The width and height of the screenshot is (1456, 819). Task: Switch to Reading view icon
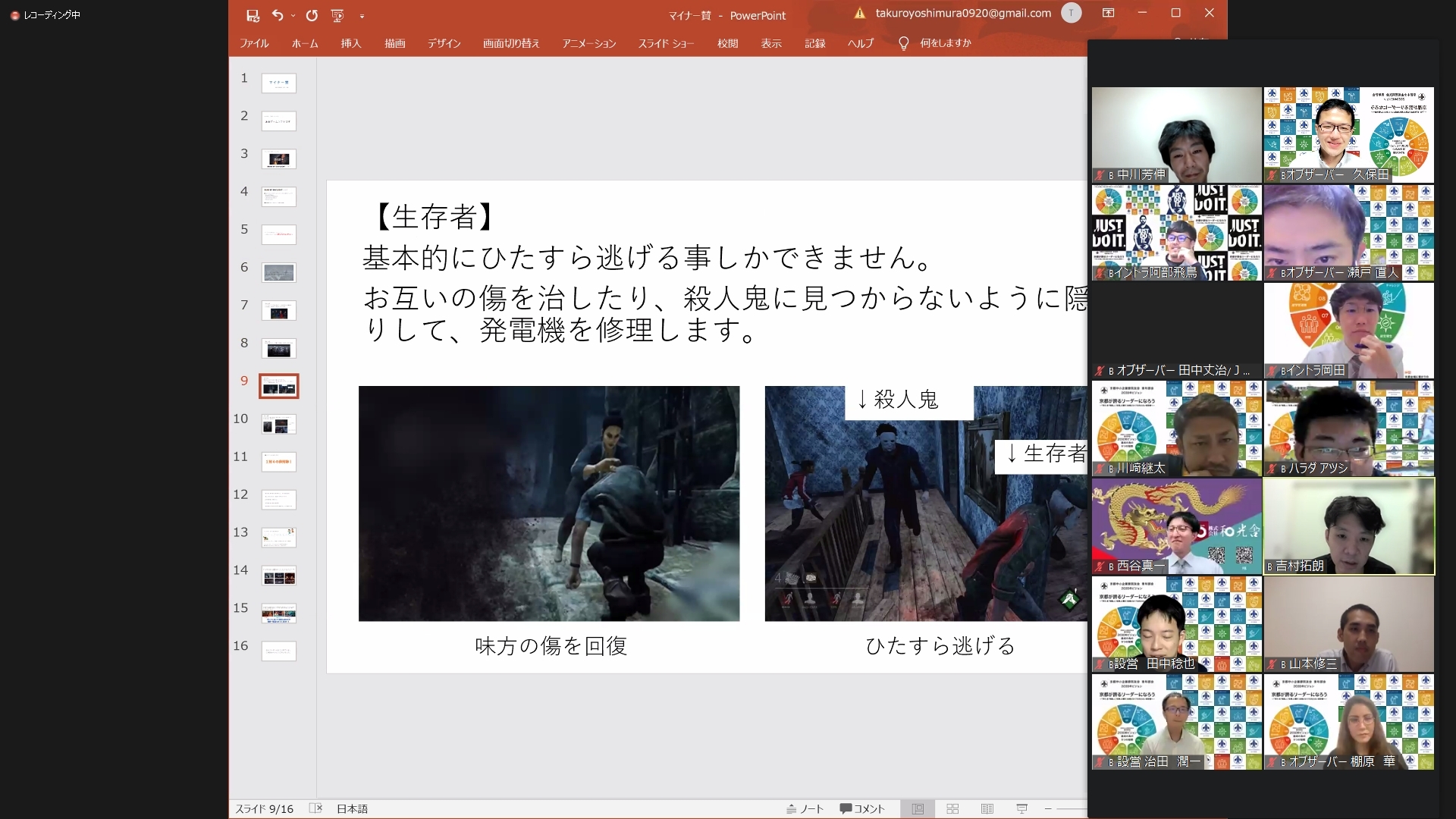(x=987, y=809)
